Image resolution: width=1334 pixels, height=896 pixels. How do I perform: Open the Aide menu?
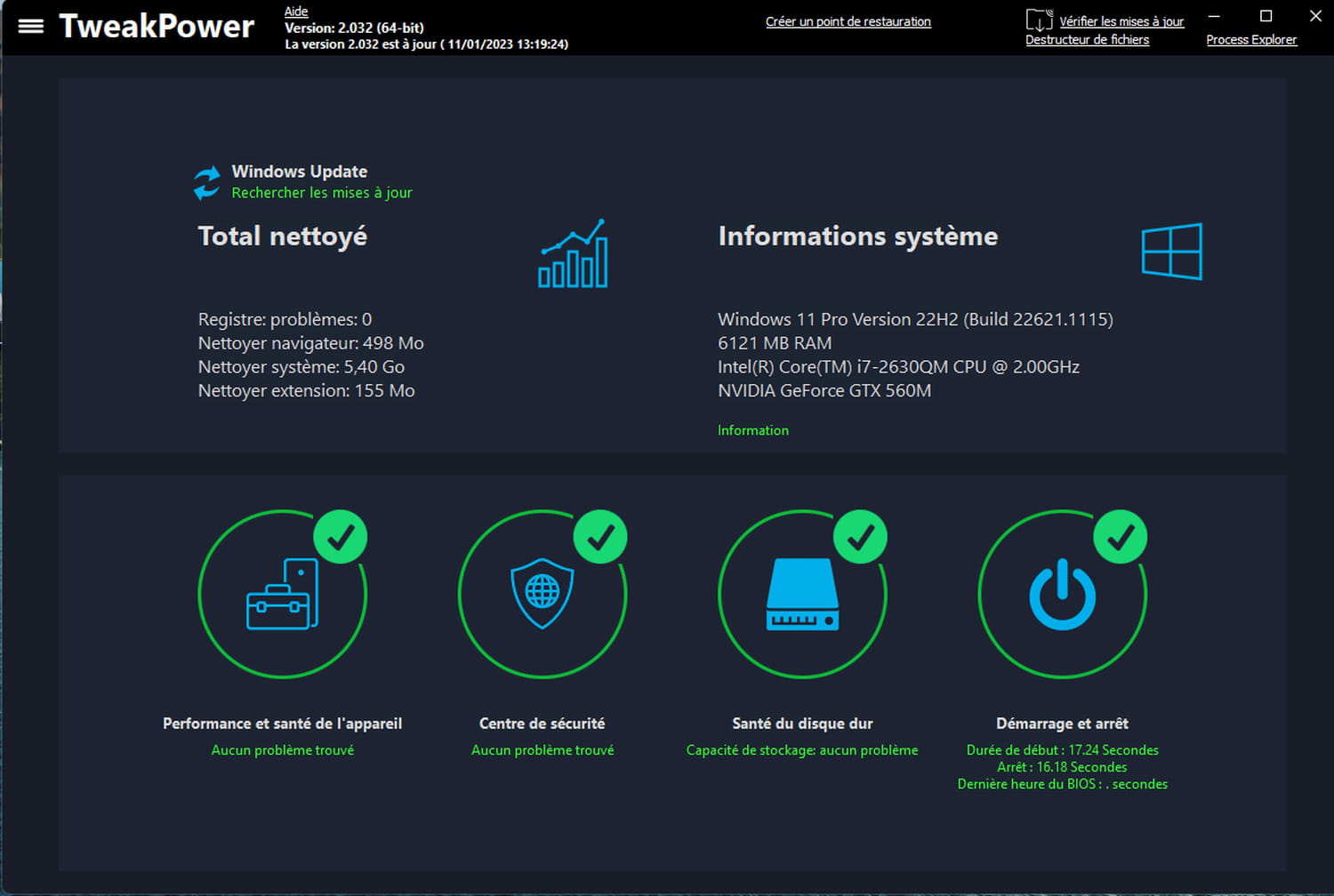click(296, 12)
